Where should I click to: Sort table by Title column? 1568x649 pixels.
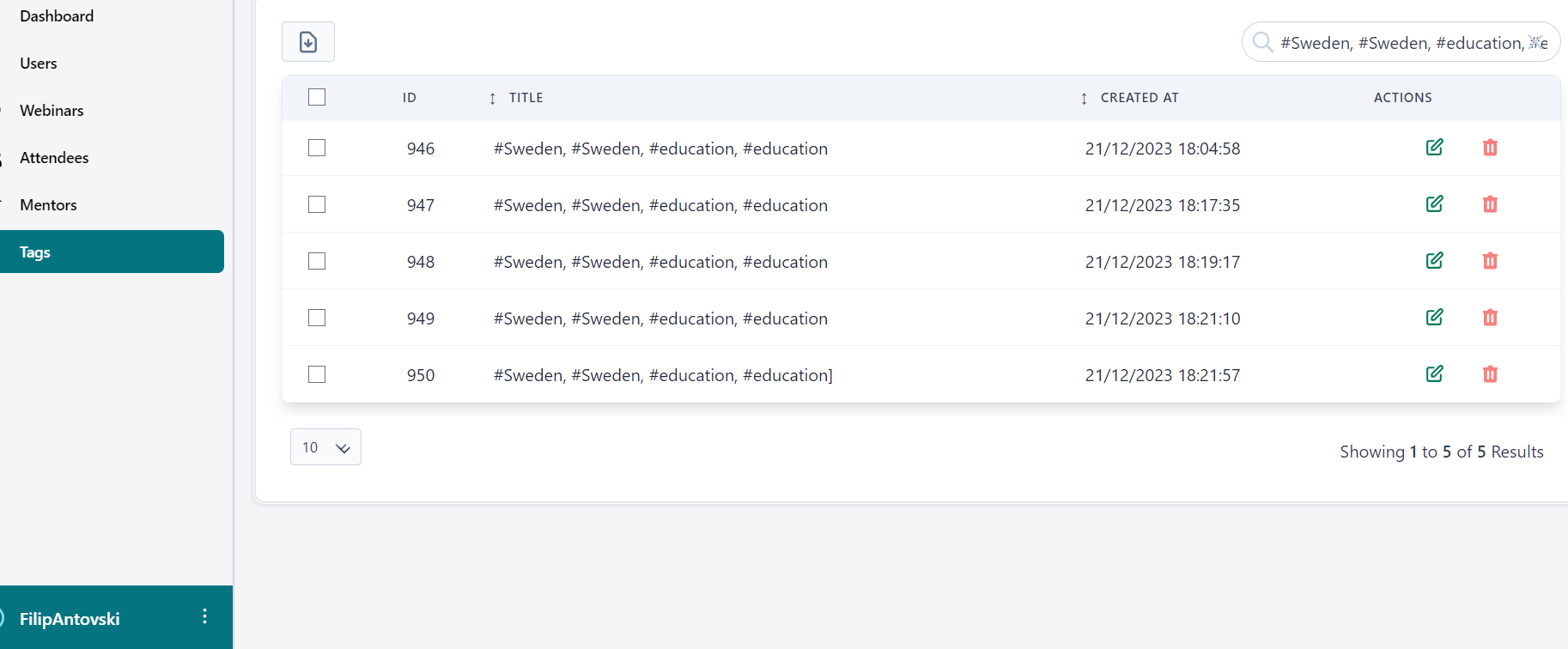tap(492, 99)
